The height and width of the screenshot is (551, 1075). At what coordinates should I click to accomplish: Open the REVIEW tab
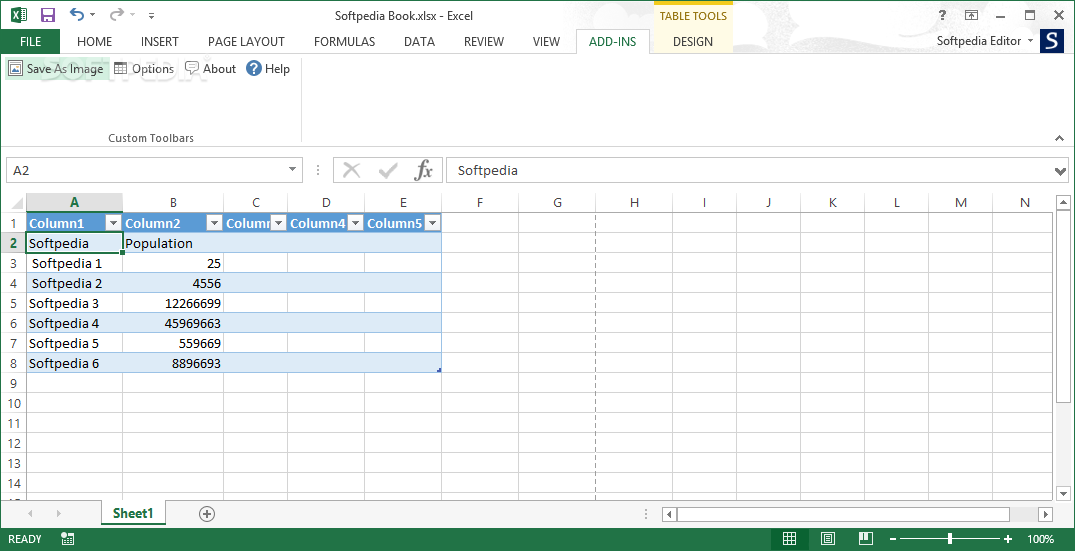(484, 41)
